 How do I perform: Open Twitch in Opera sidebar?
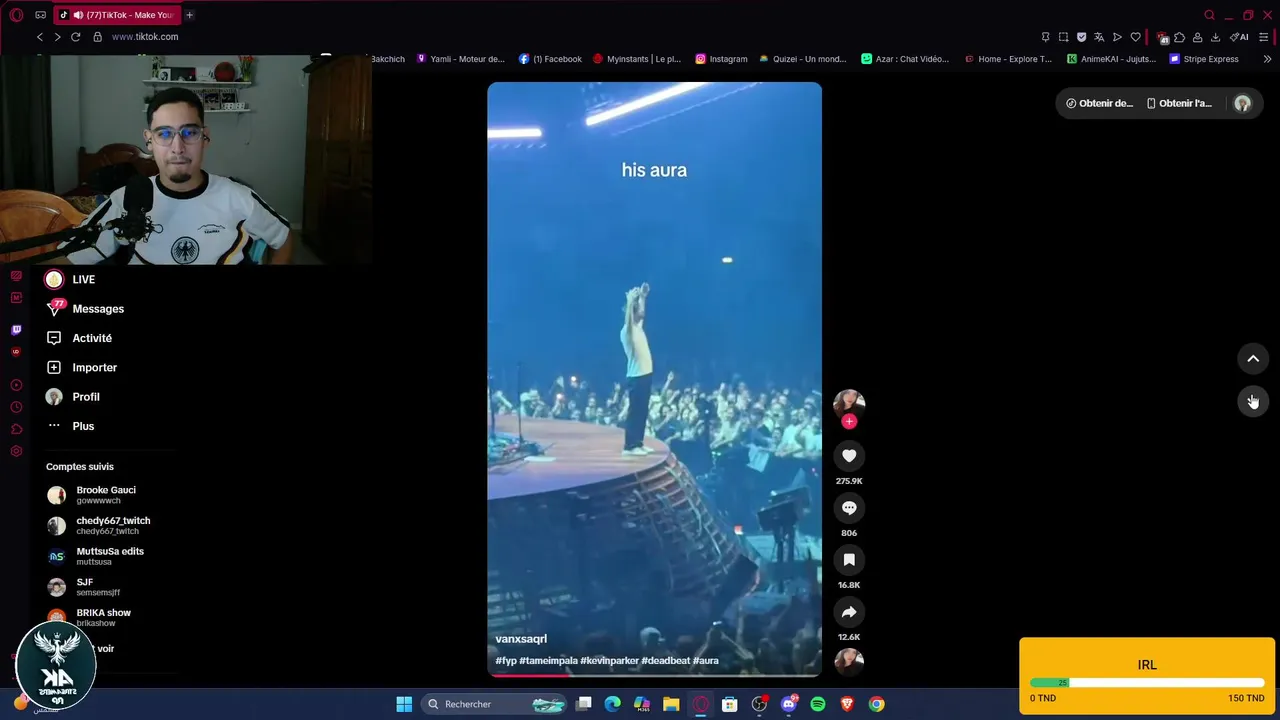[x=16, y=330]
